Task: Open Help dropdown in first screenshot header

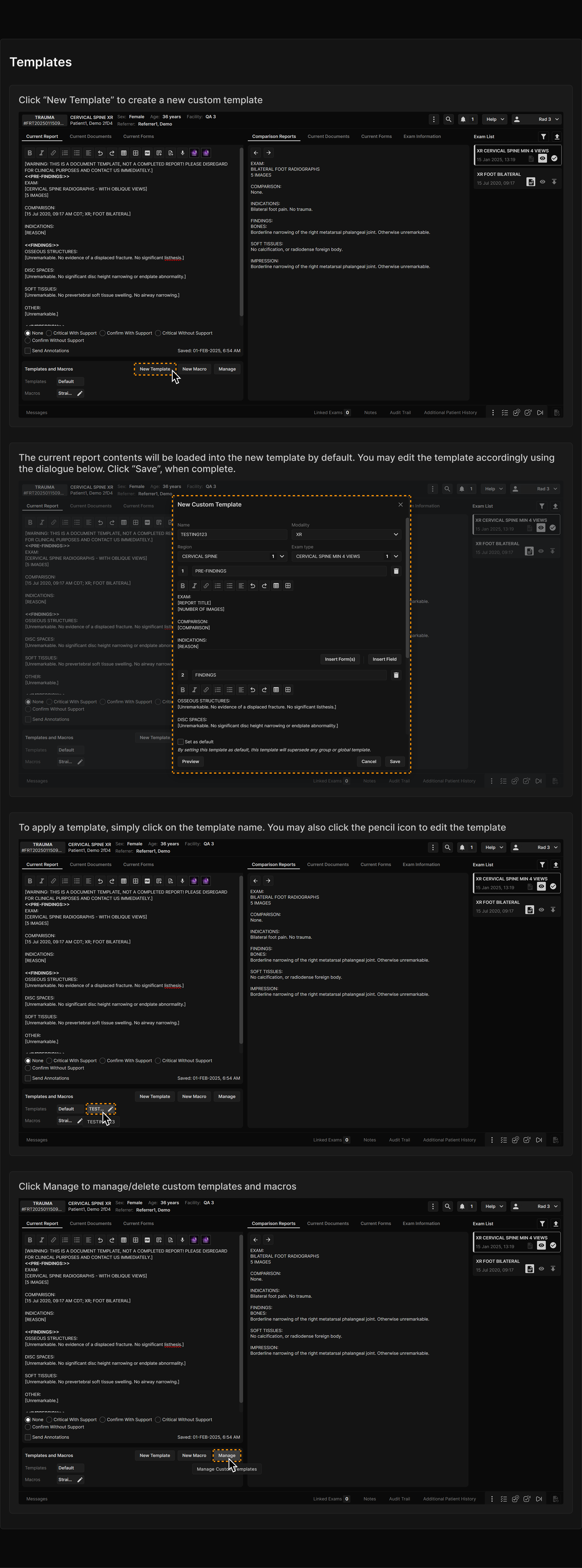Action: pyautogui.click(x=495, y=119)
